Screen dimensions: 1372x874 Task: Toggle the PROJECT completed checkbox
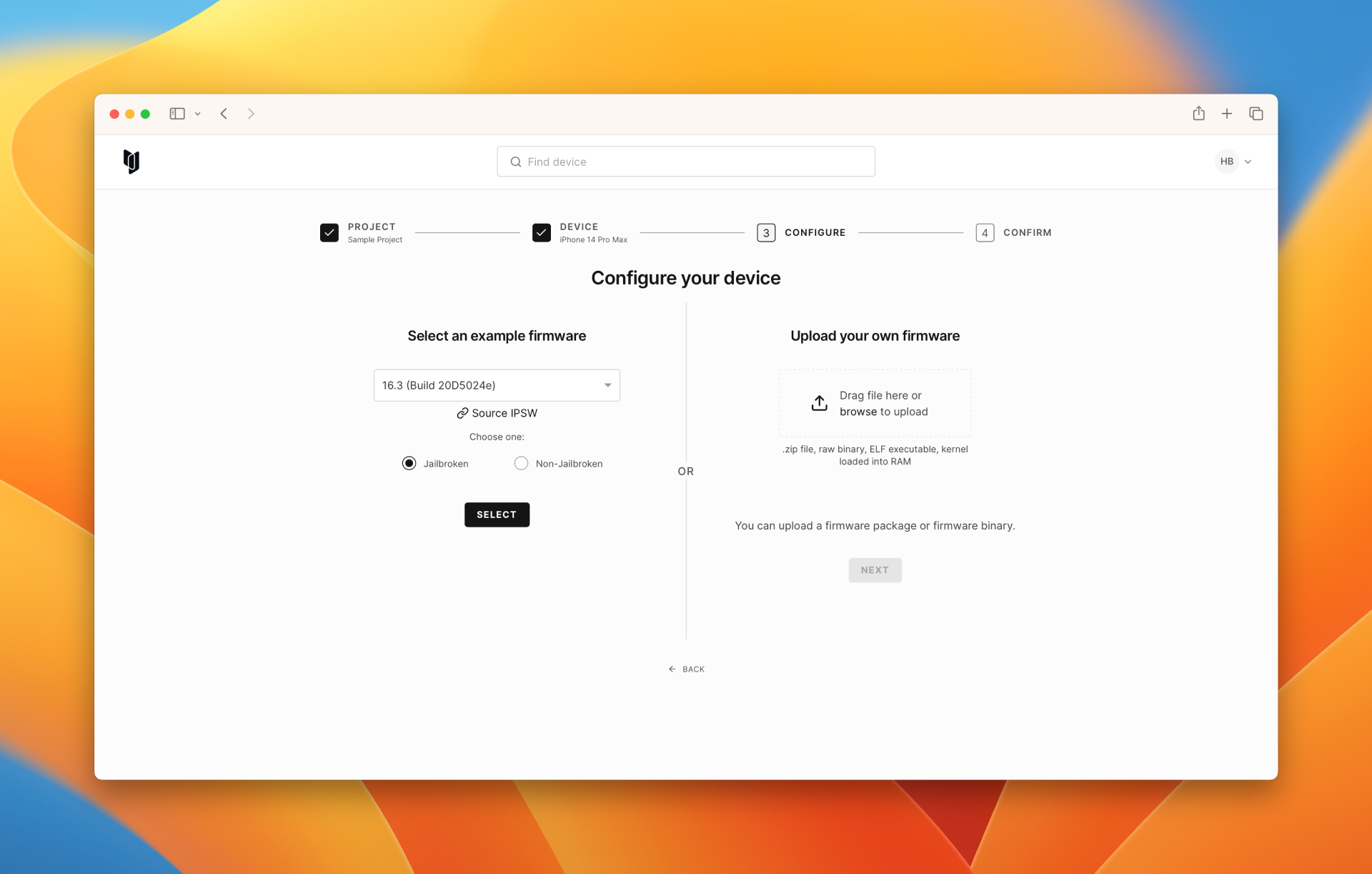click(329, 232)
